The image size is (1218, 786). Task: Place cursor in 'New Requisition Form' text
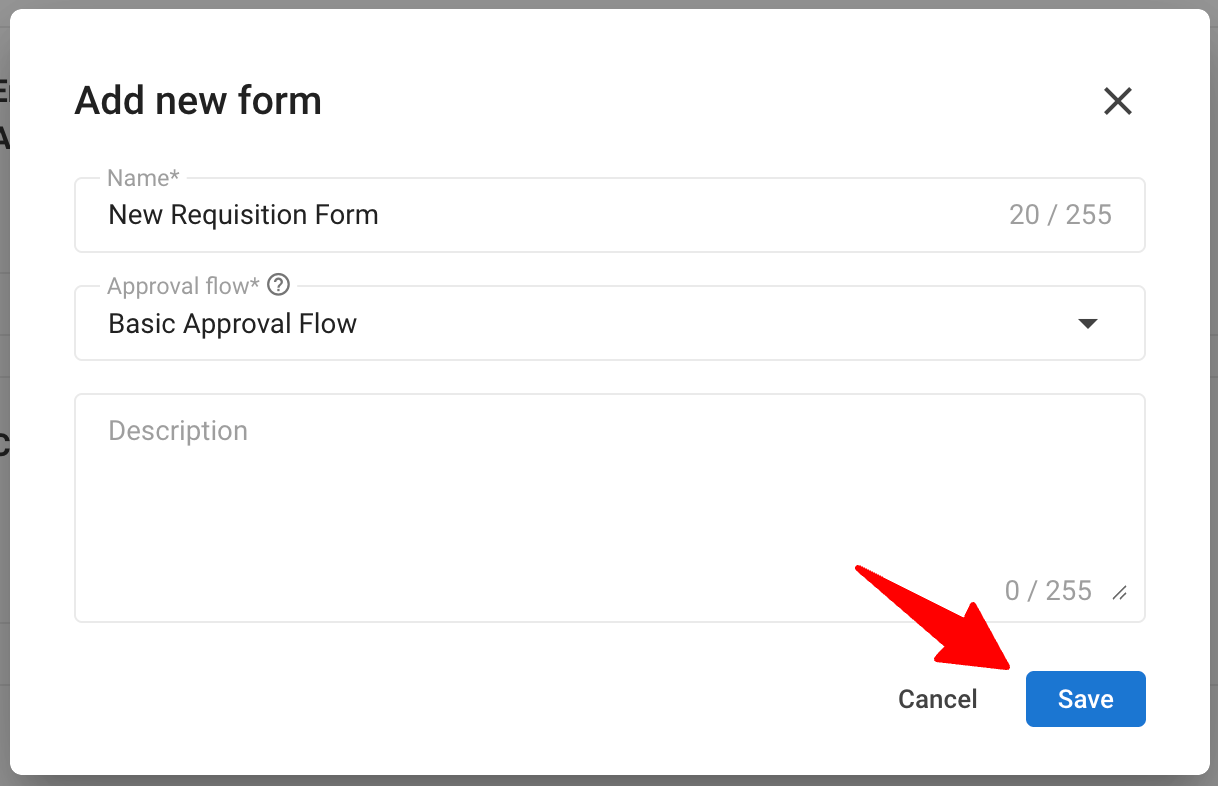pos(243,215)
